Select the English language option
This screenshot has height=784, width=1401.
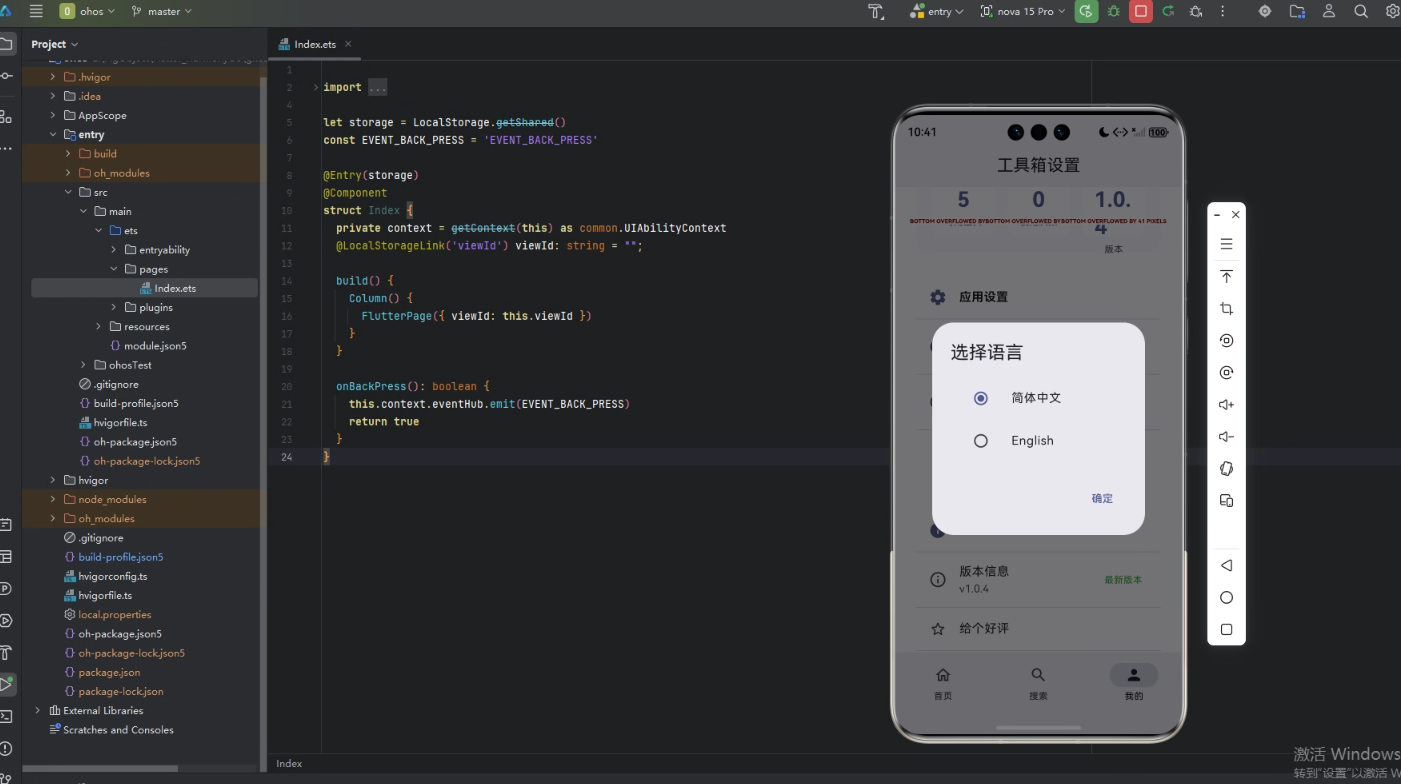pyautogui.click(x=981, y=440)
